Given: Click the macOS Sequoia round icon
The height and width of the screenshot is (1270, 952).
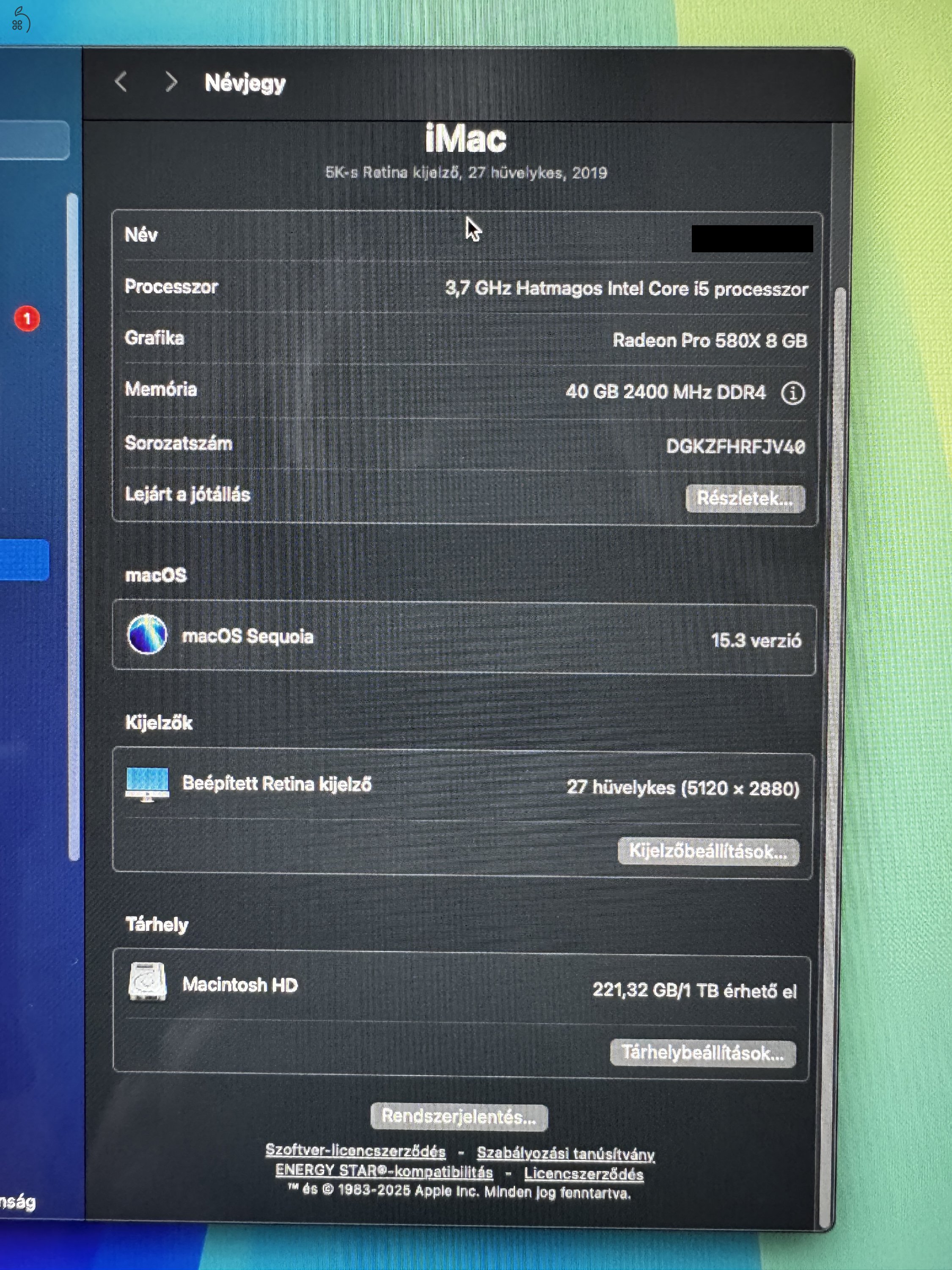Looking at the screenshot, I should (x=147, y=634).
